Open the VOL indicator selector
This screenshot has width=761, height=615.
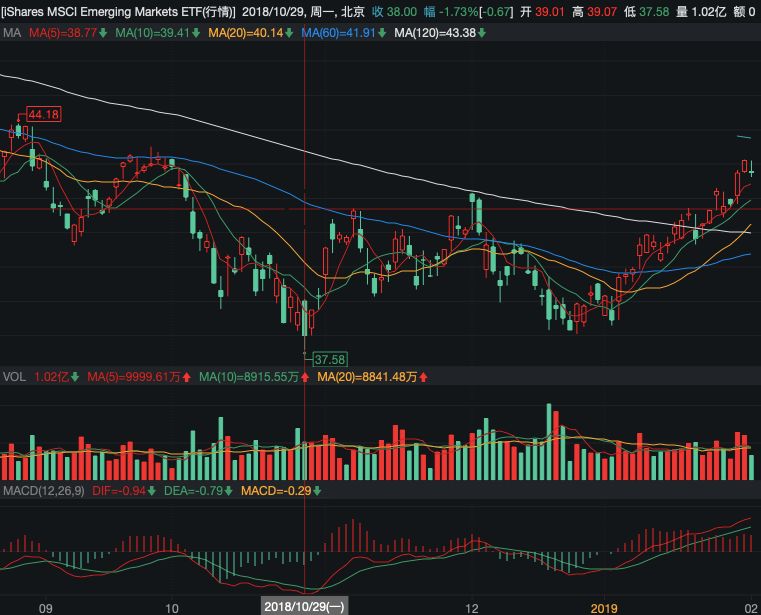tap(14, 377)
